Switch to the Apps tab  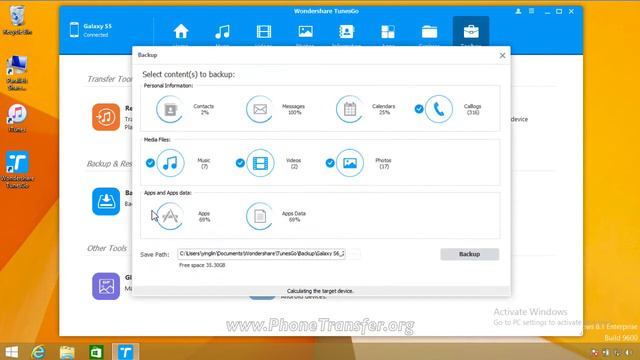pos(388,32)
